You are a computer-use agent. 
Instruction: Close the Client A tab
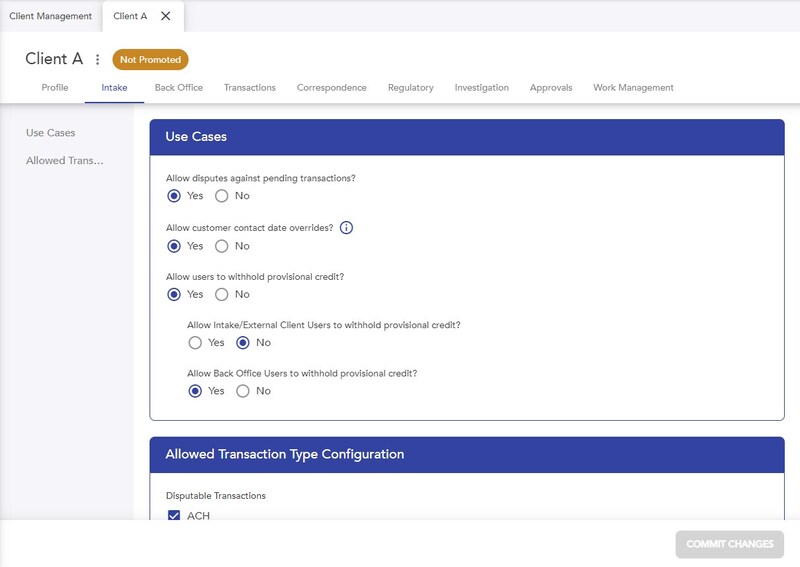point(165,16)
